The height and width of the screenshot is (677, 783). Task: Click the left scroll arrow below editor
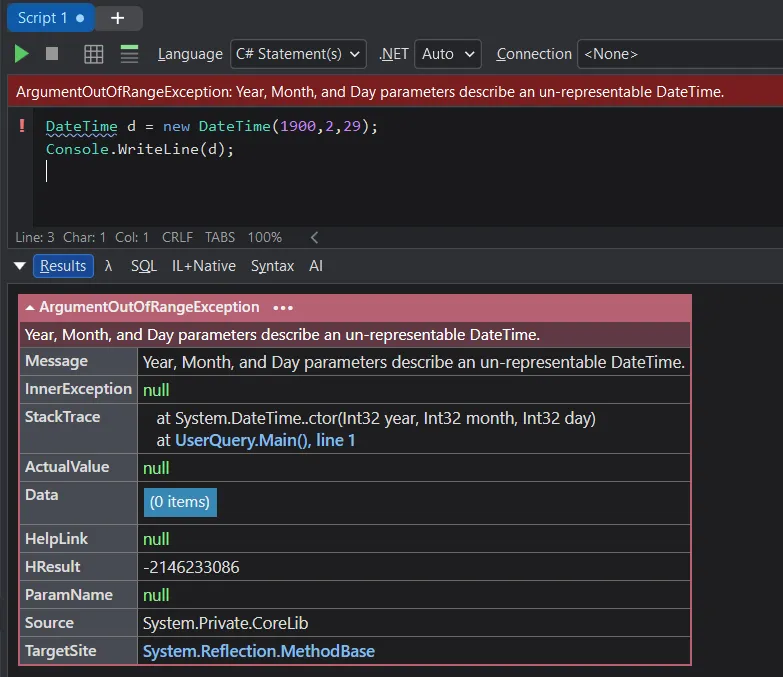point(314,238)
